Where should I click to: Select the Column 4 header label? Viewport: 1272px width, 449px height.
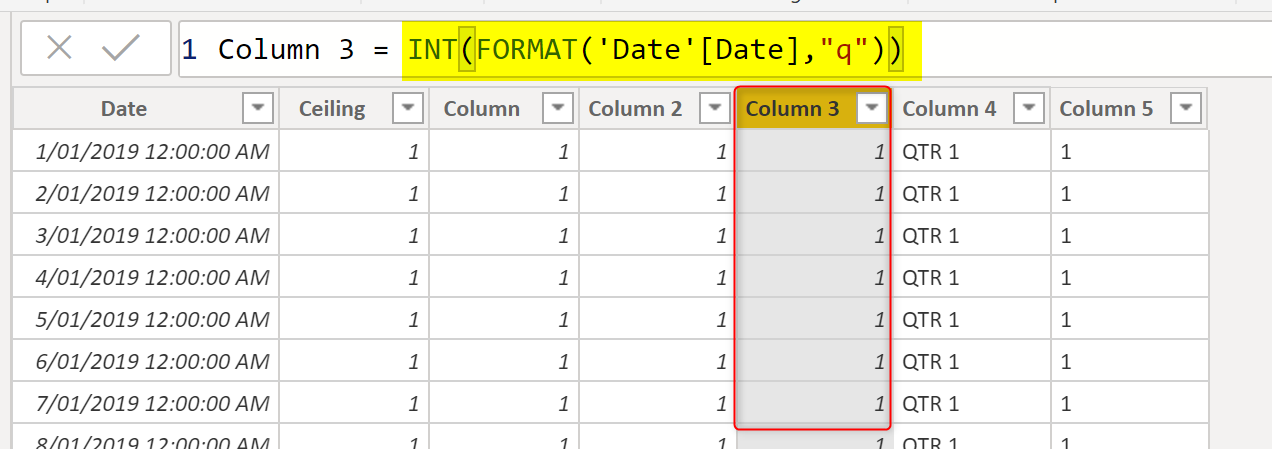coord(949,109)
